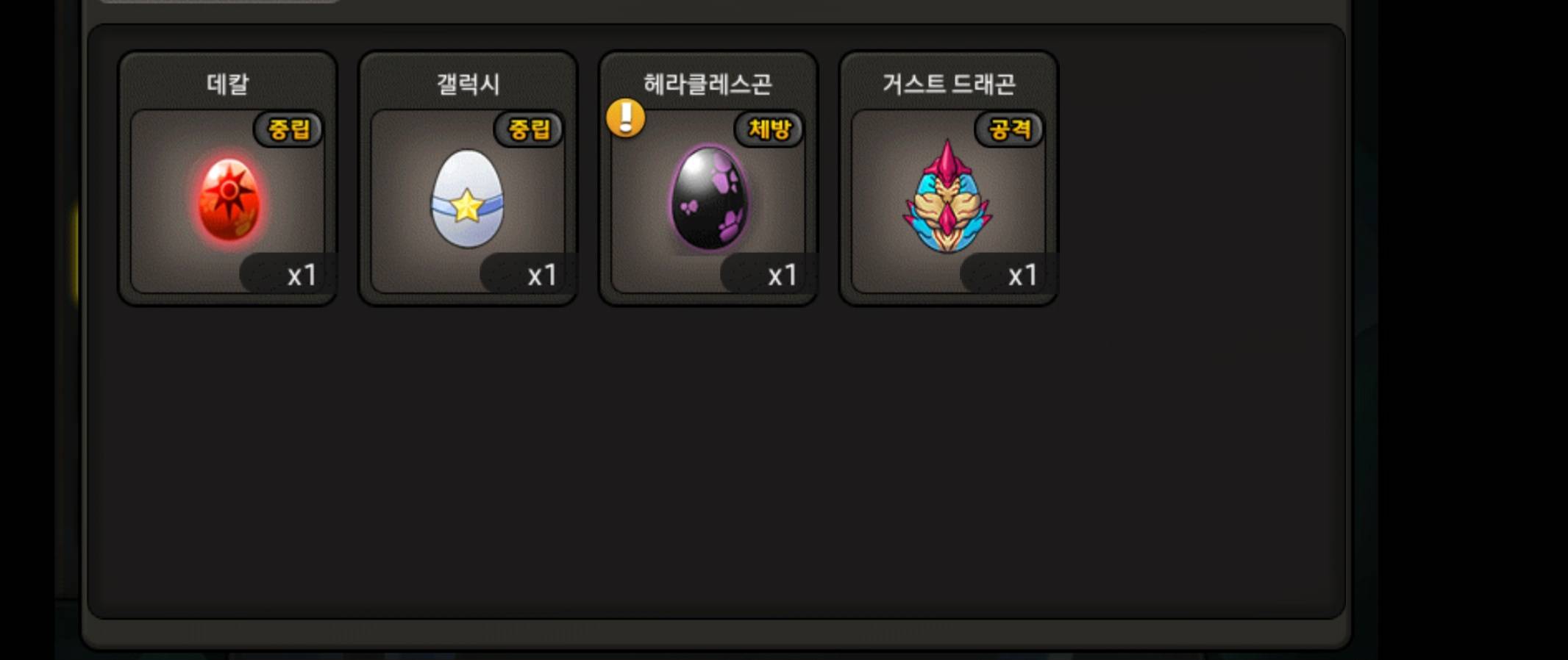Tap the 체방 badge on 헤라클레스곤 card
1568x660 pixels.
pyautogui.click(x=769, y=129)
